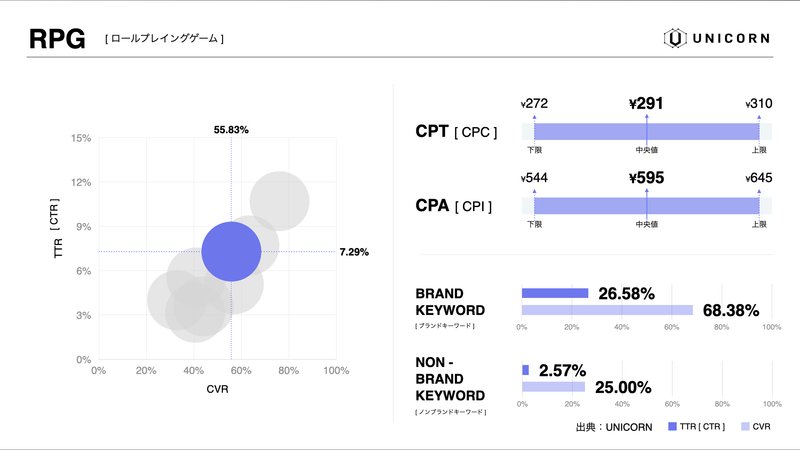Select the highlighted blue RPG bubble
800x450 pixels.
pos(231,252)
